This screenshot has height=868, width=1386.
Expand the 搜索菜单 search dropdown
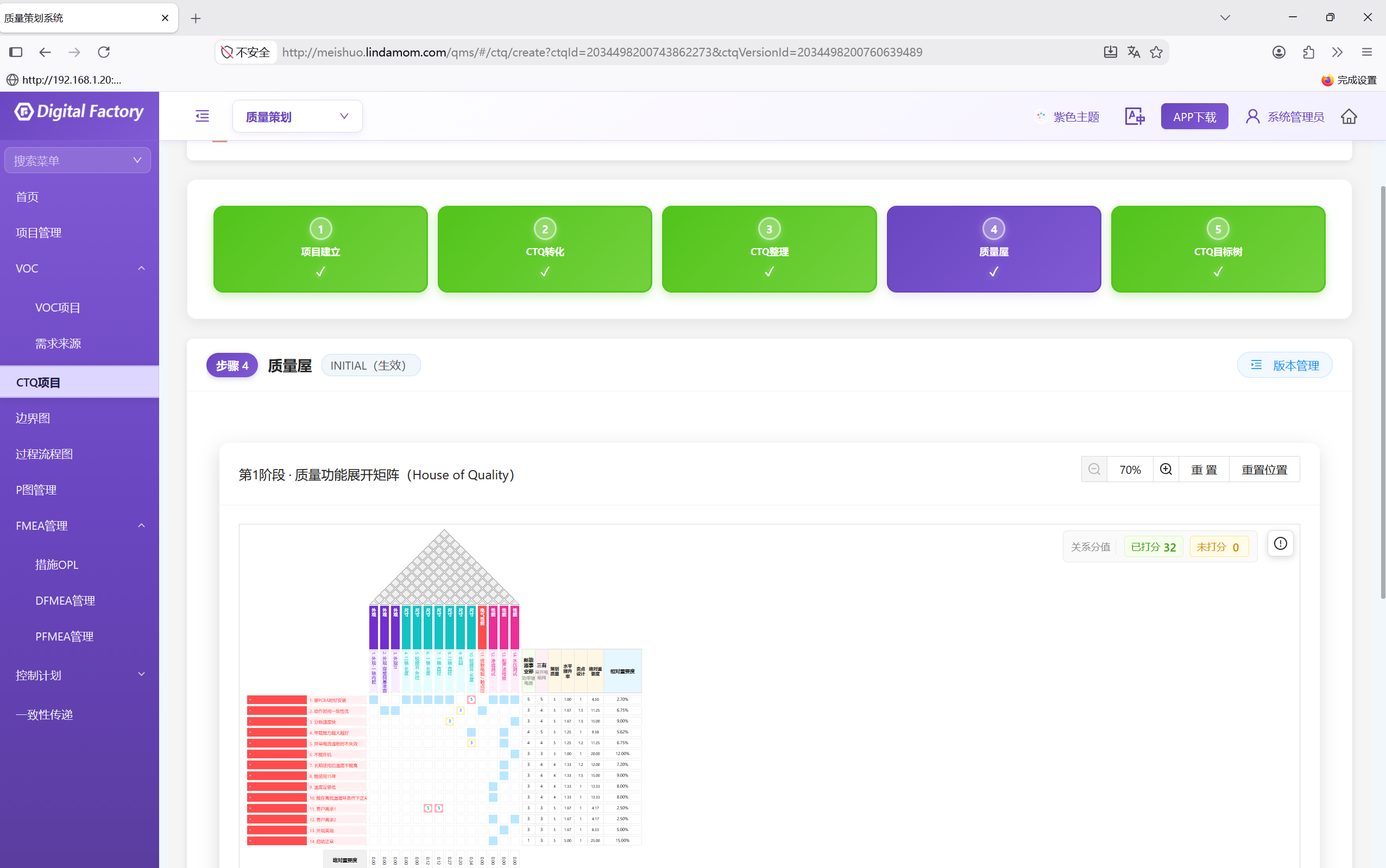coord(78,160)
